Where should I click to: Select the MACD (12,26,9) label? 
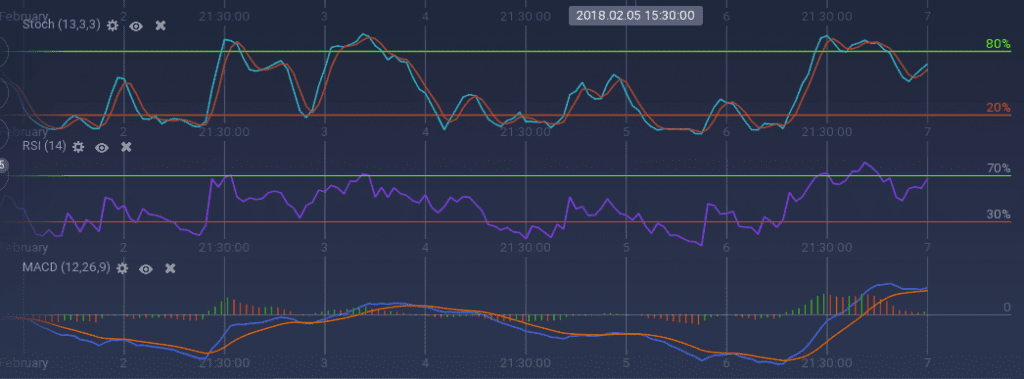click(67, 267)
